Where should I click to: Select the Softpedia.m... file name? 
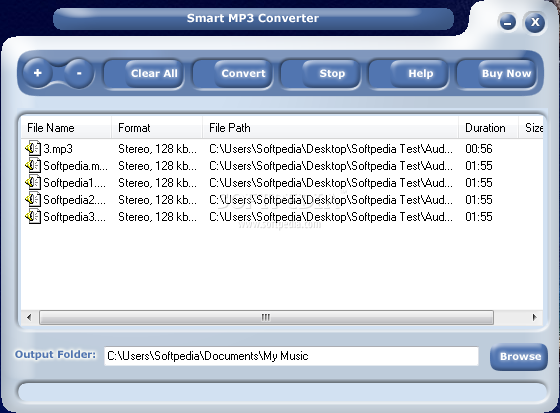point(75,166)
